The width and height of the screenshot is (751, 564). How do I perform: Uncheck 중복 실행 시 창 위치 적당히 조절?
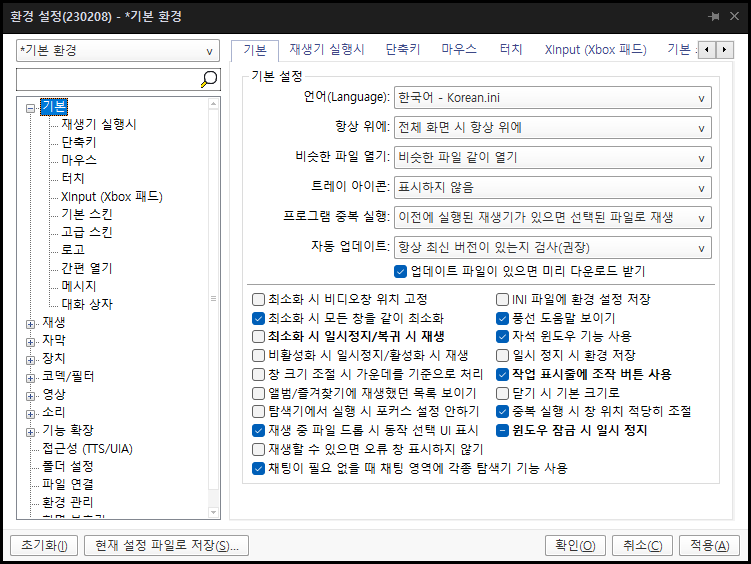coord(502,411)
